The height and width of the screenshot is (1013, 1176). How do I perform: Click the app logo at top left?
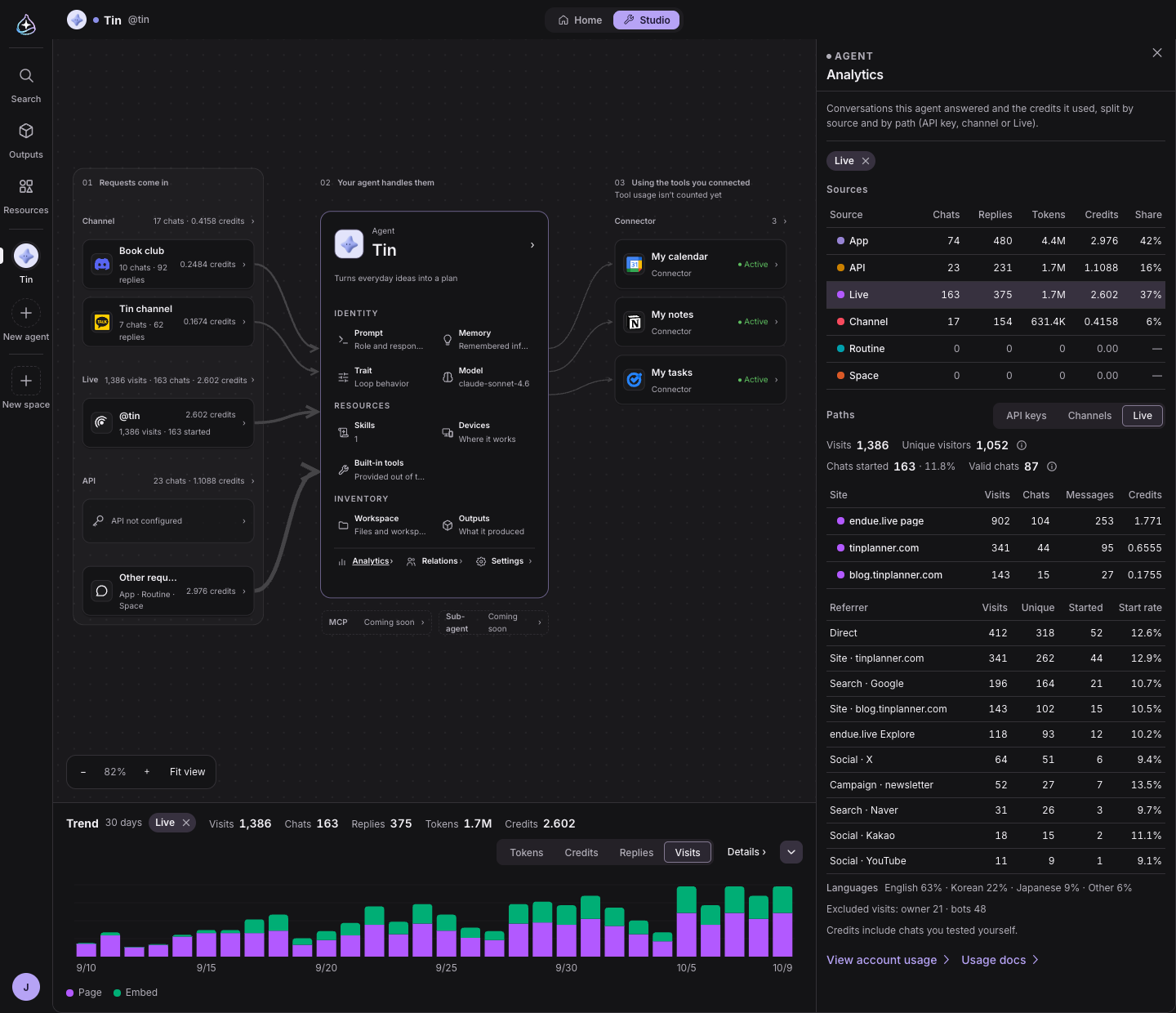click(26, 25)
